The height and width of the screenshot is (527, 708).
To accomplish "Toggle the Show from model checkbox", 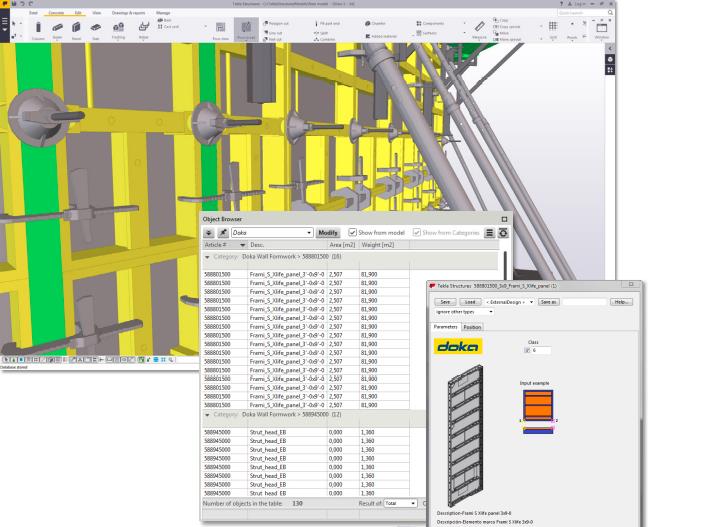I will (x=352, y=233).
